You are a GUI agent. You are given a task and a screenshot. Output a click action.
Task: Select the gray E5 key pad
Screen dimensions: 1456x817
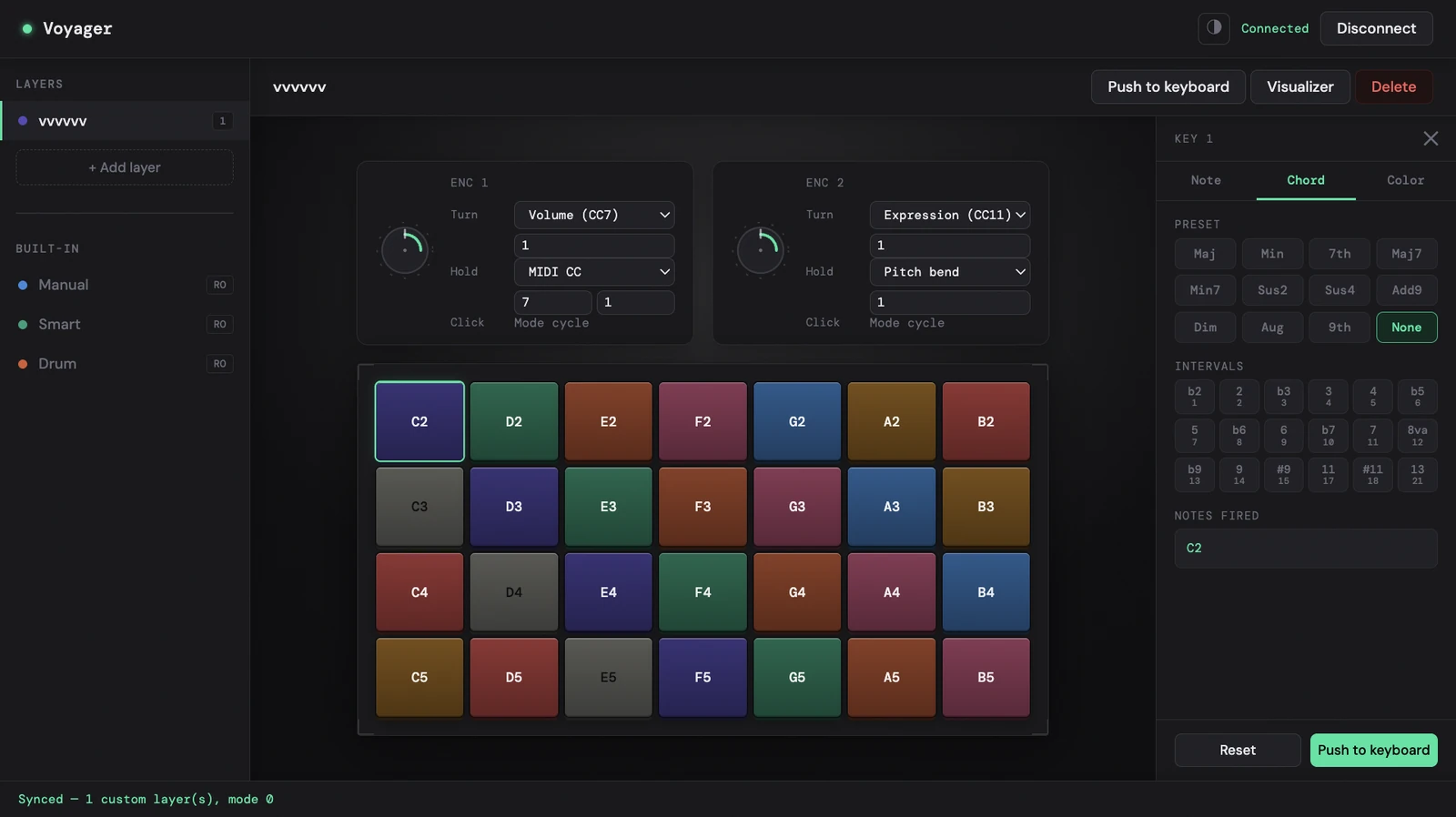(x=609, y=677)
